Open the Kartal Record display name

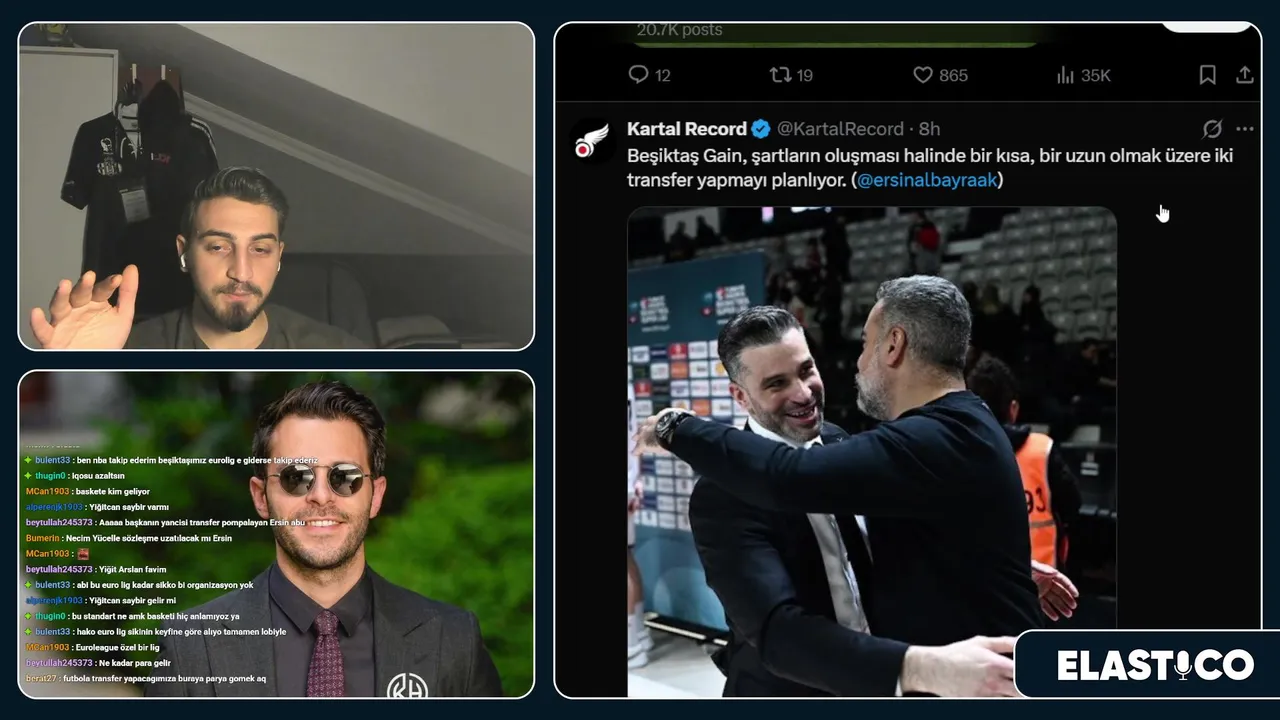point(687,129)
